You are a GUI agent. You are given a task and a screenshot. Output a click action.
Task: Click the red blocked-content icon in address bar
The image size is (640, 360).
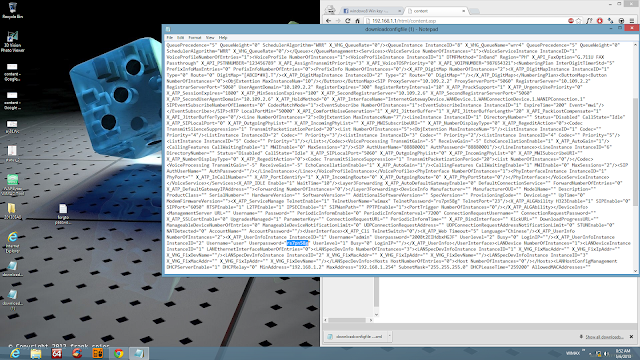tap(571, 21)
